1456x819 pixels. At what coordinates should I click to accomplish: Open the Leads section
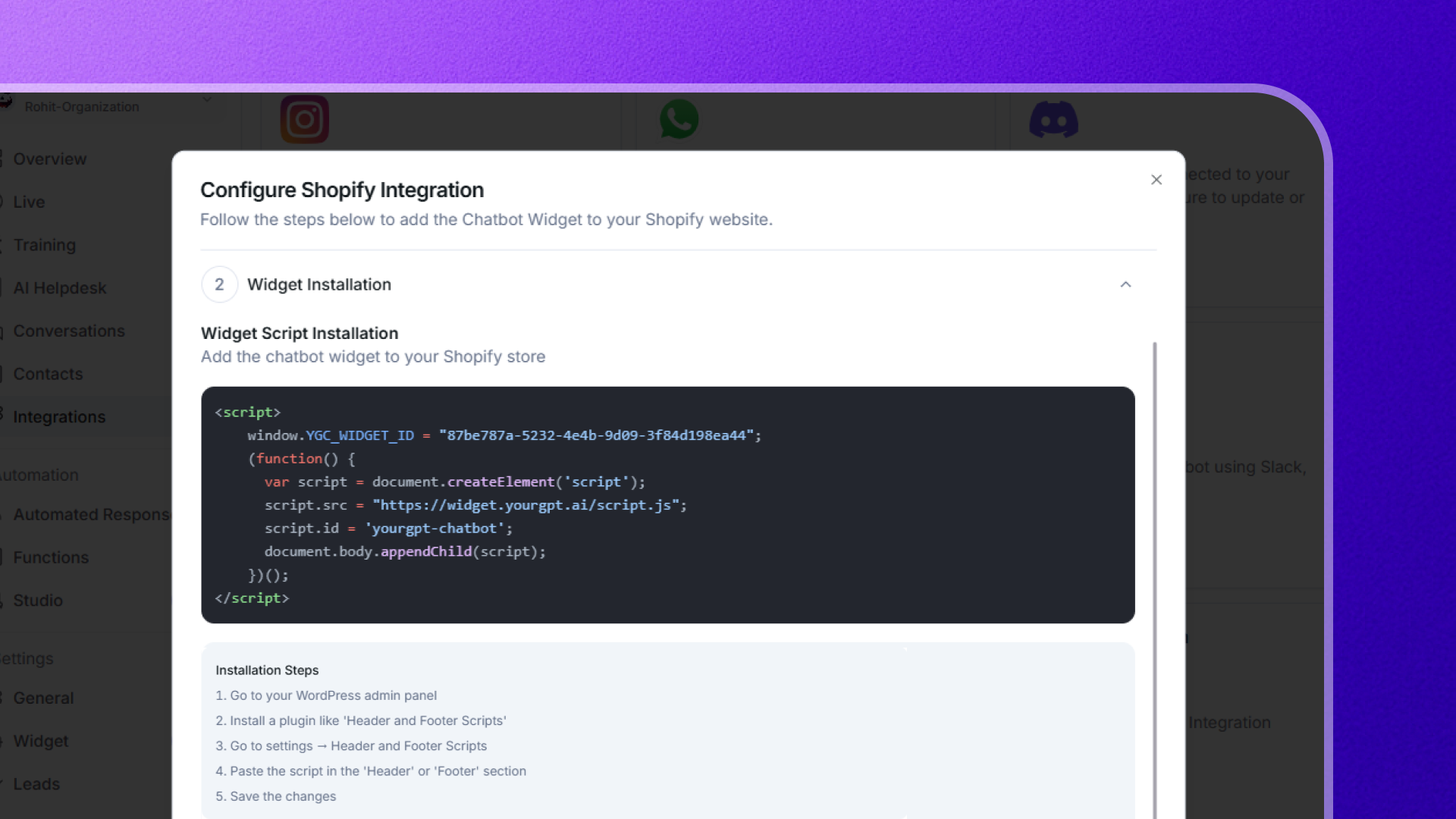(36, 784)
